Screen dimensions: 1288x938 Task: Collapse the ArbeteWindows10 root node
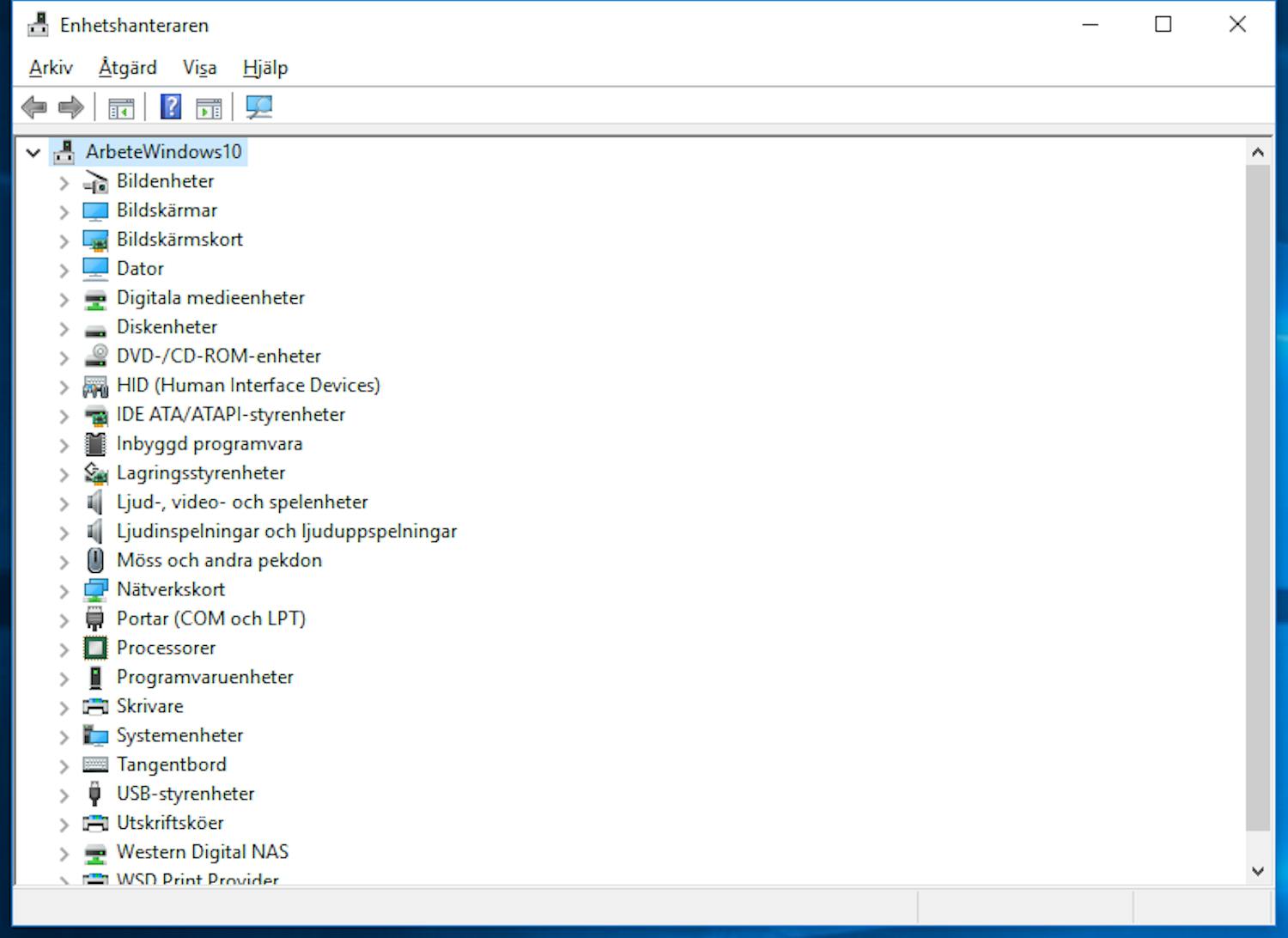point(33,151)
